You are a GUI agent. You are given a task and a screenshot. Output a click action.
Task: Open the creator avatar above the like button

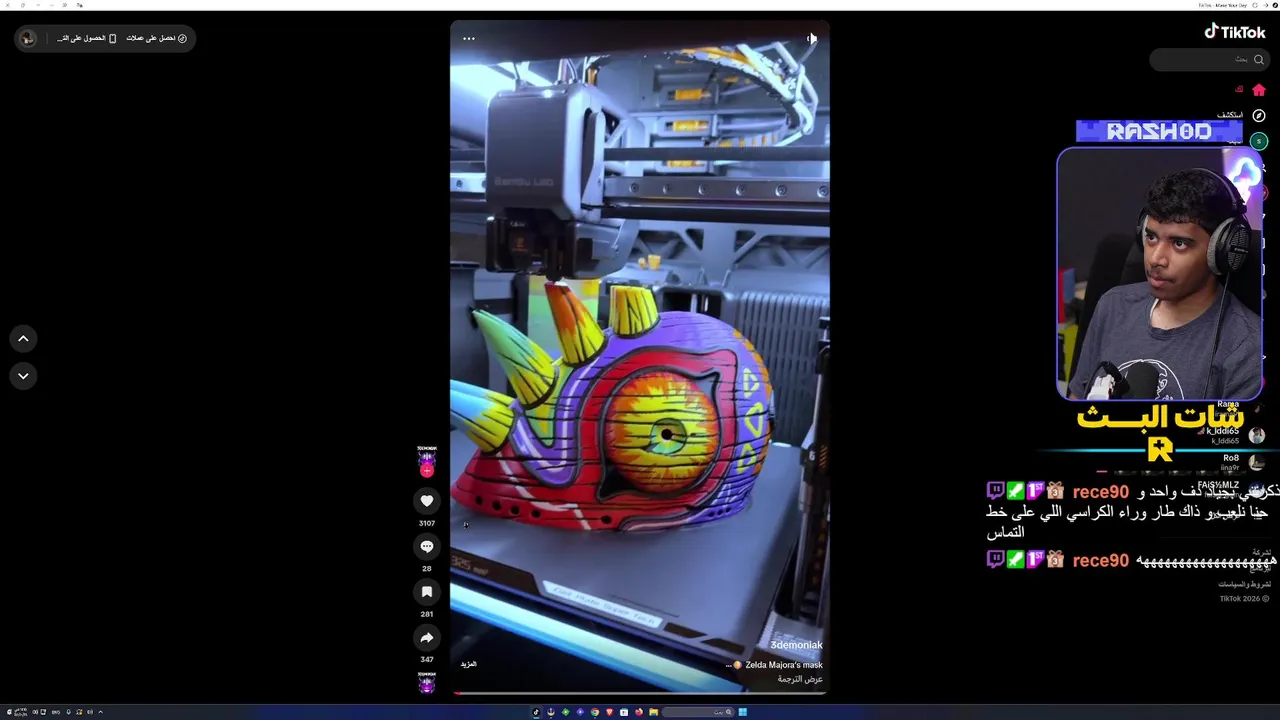(427, 458)
